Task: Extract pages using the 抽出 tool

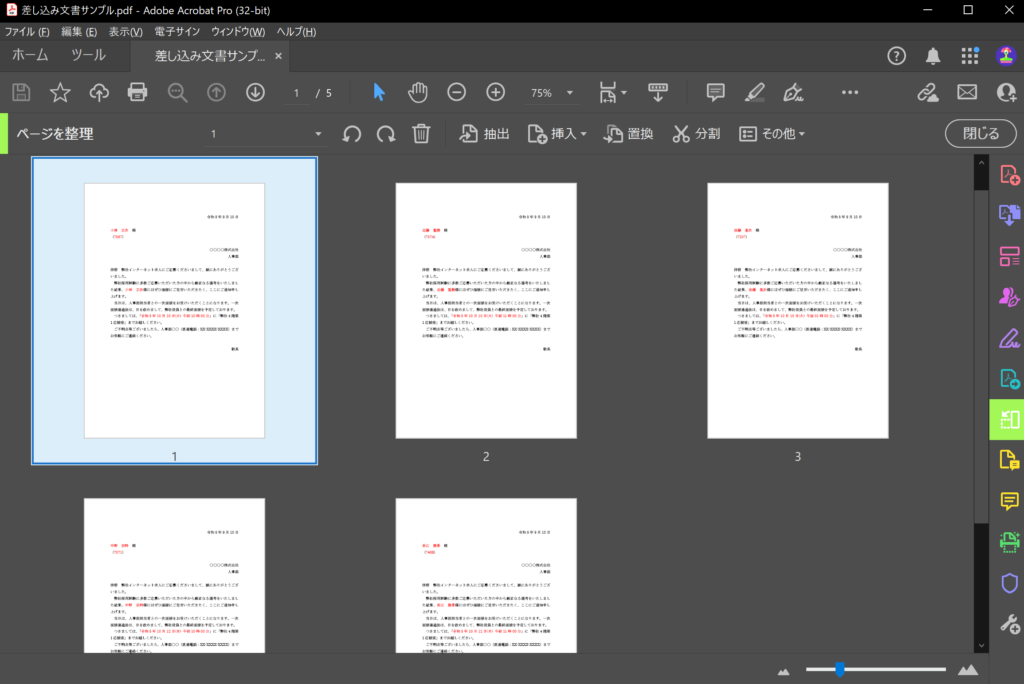Action: click(x=483, y=132)
